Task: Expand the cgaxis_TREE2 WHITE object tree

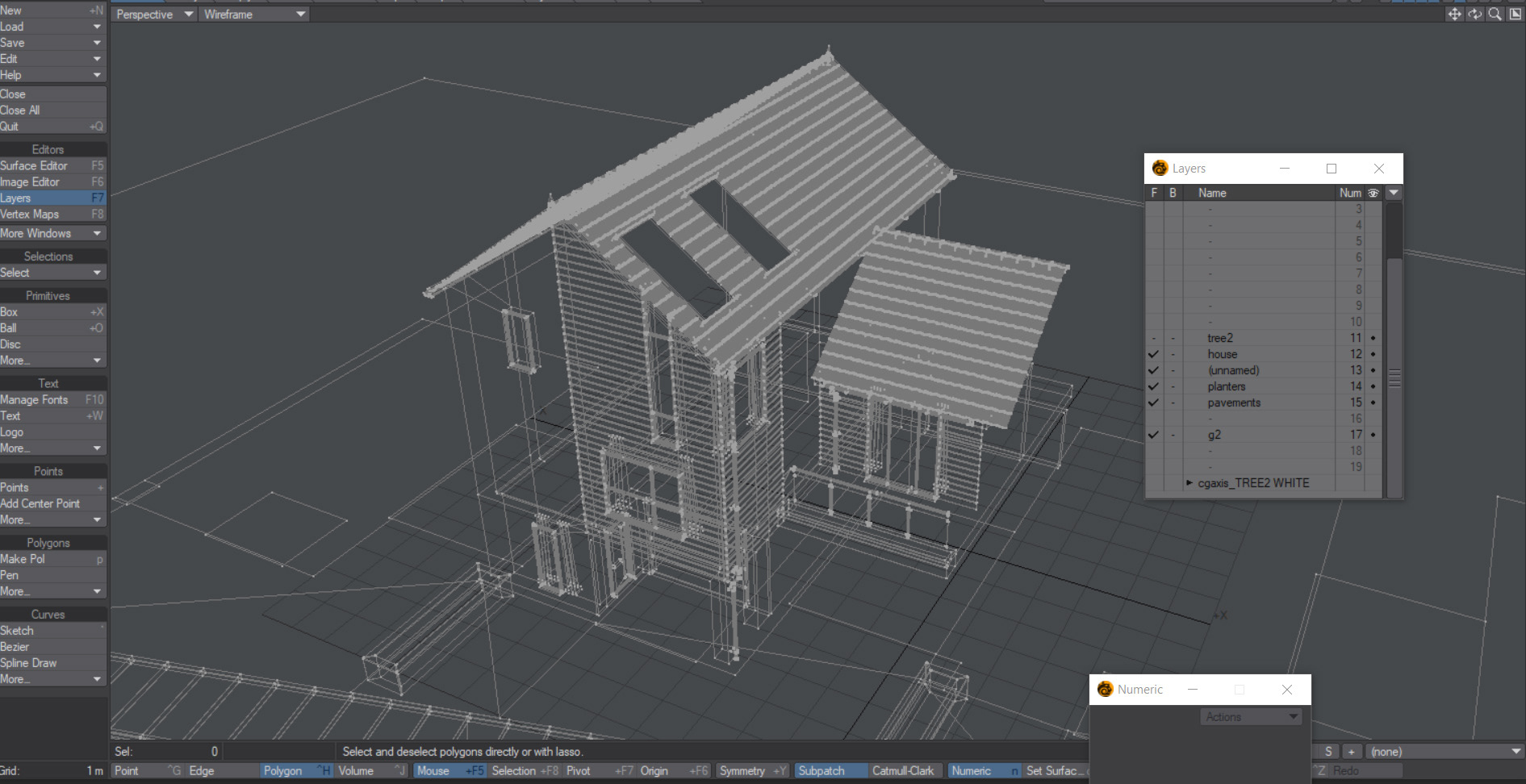Action: (x=1189, y=482)
